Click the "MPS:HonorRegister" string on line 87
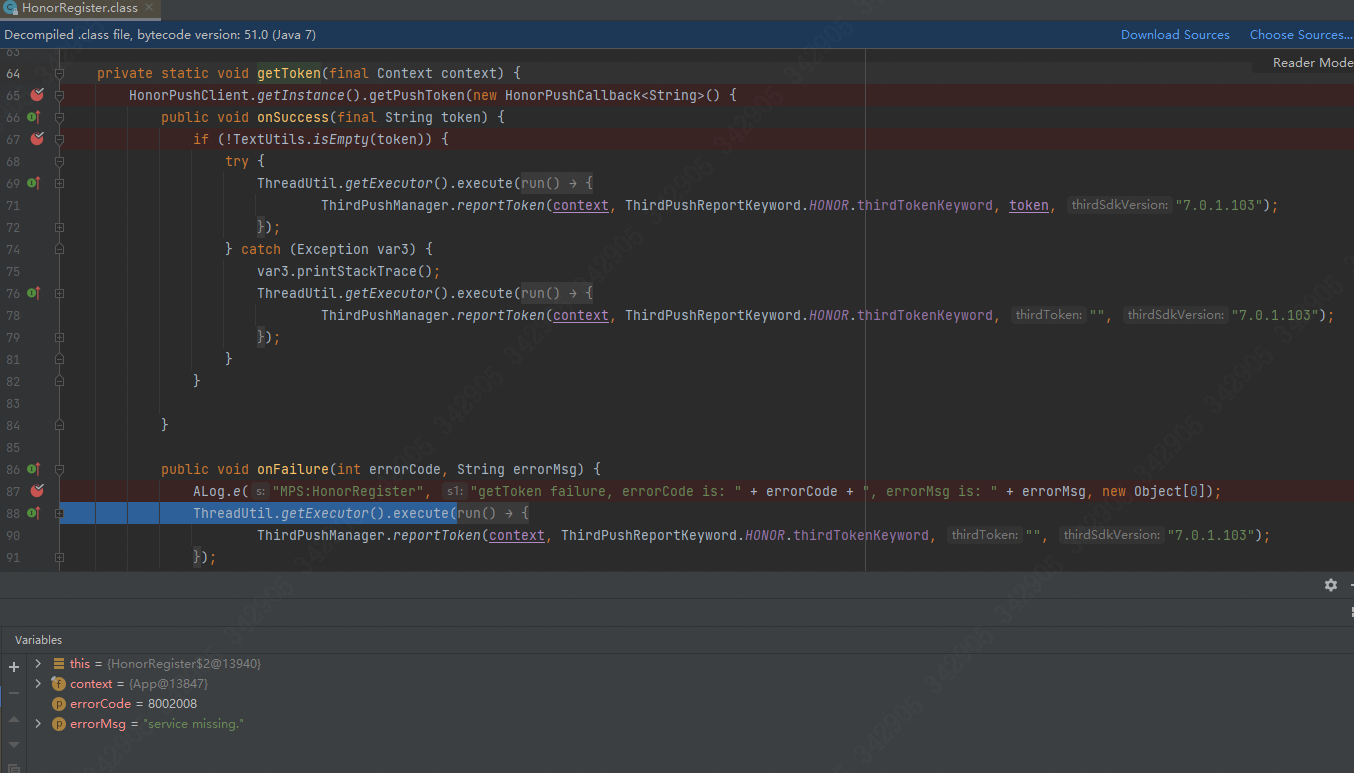This screenshot has height=773, width=1354. point(350,491)
